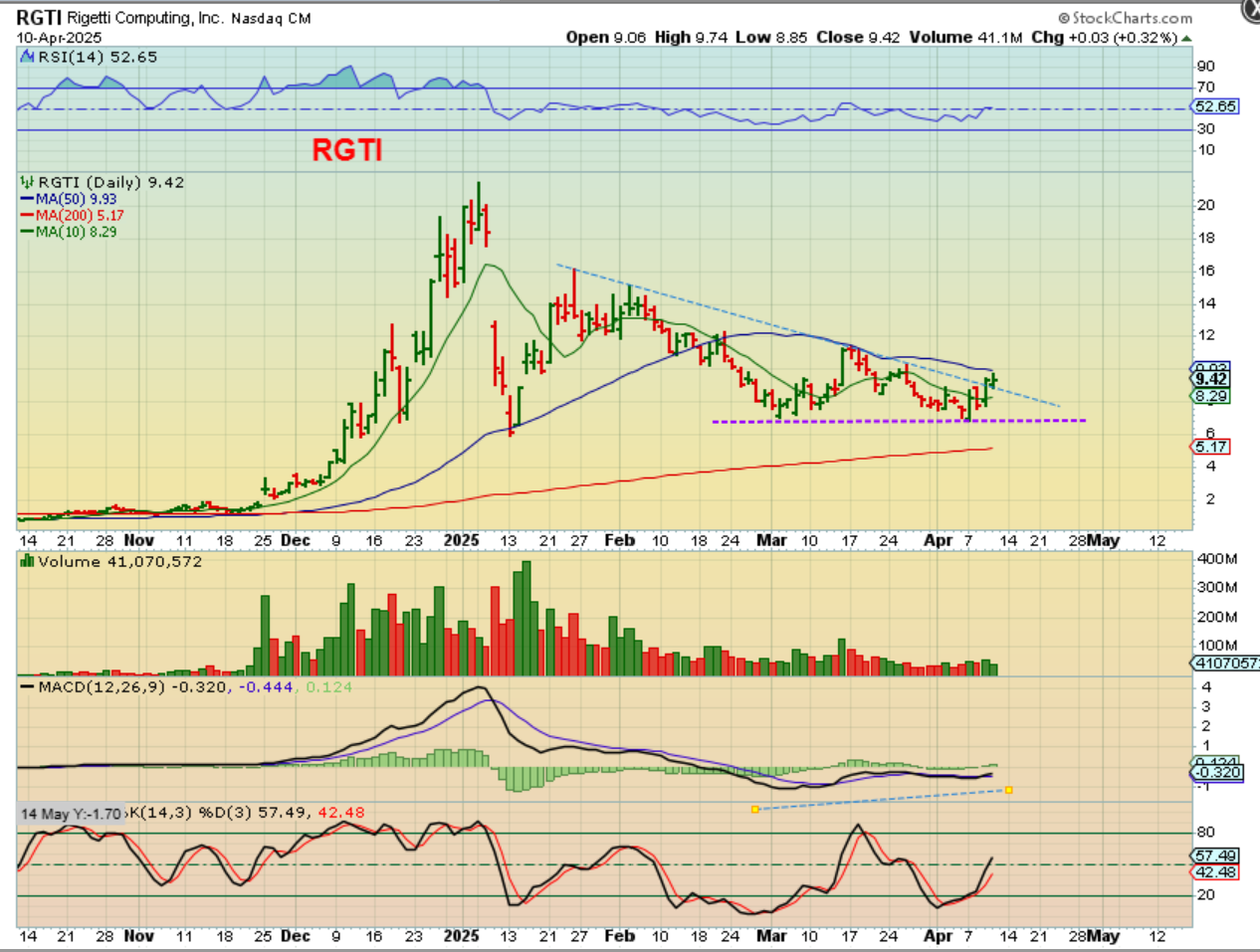Click the Chg +0.03 (+0.32%) value
1260x952 pixels.
(x=1104, y=37)
